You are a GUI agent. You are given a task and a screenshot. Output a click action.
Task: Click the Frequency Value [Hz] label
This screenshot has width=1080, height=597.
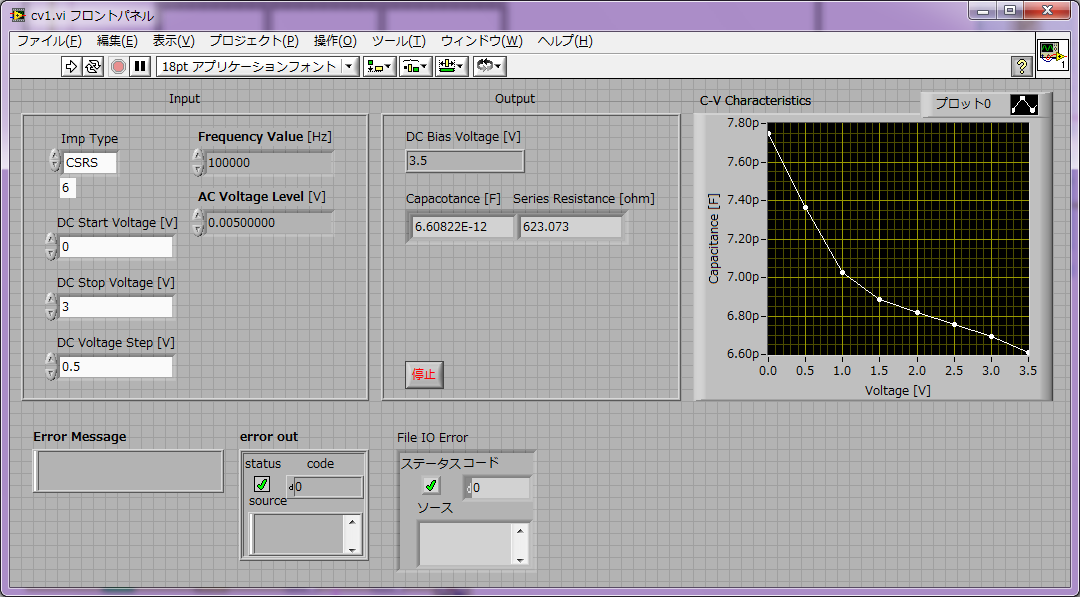coord(265,136)
